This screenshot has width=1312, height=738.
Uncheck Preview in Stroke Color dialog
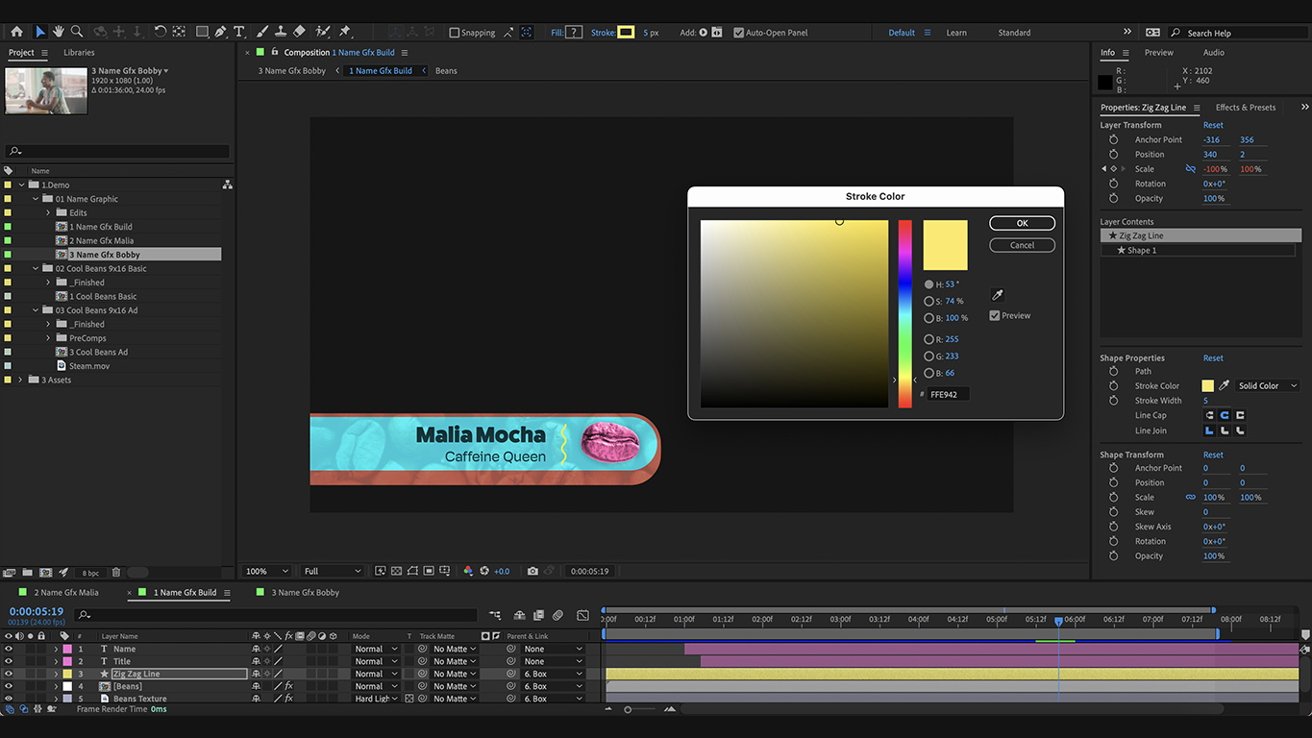point(994,316)
